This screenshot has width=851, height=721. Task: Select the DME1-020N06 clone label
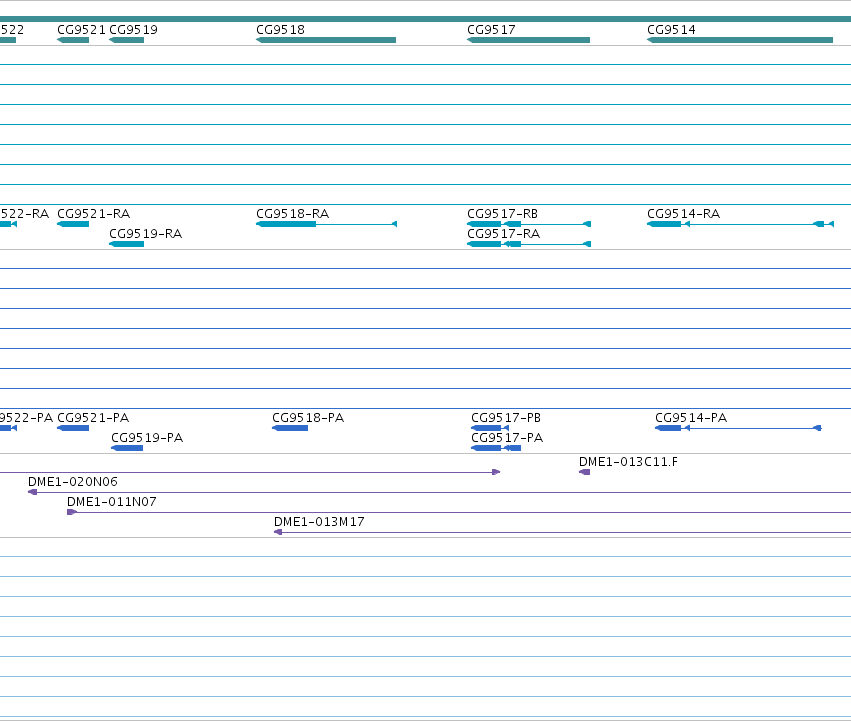(x=73, y=482)
